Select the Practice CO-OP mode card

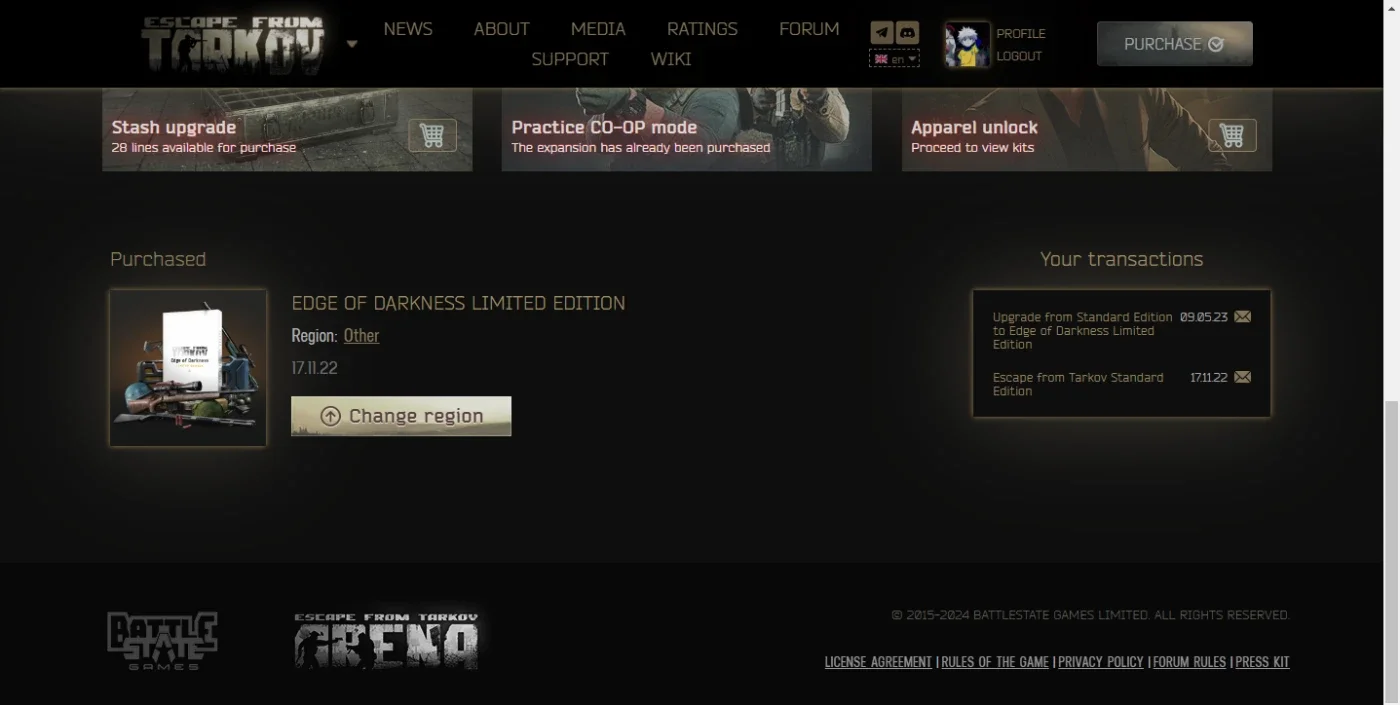686,129
